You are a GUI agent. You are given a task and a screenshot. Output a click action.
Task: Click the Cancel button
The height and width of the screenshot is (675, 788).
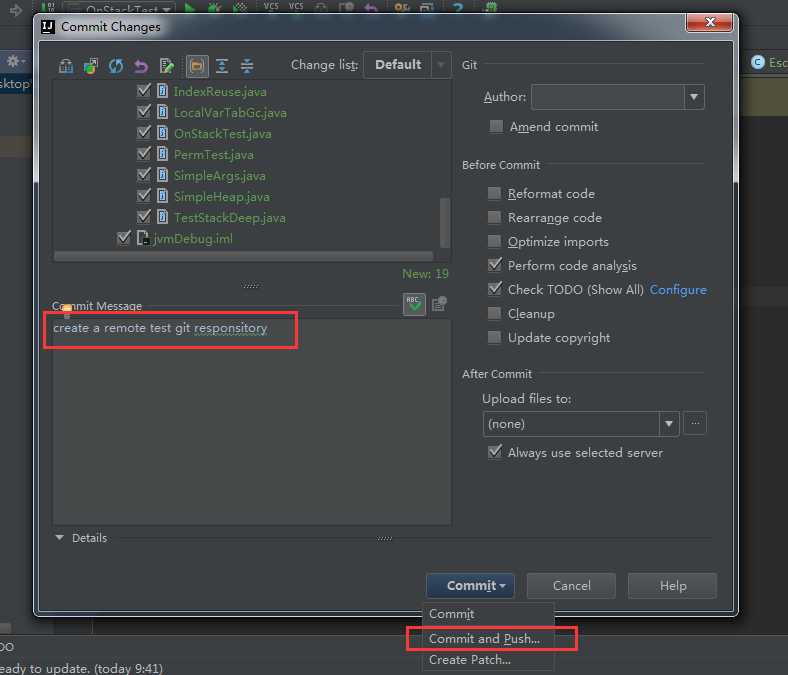pos(571,586)
